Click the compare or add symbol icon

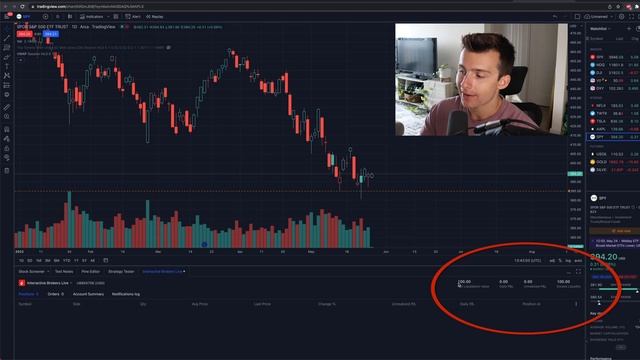pos(45,17)
